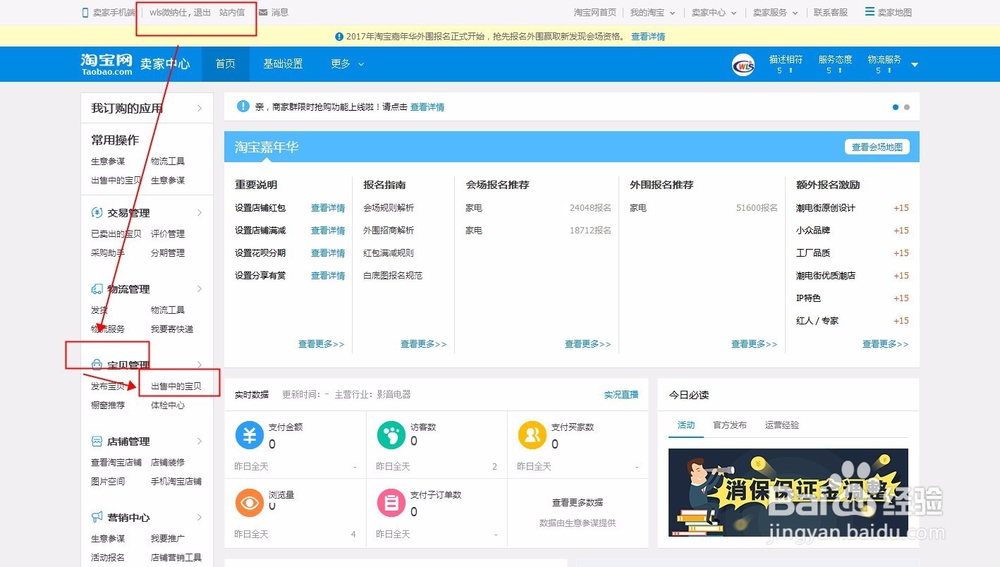
Task: Click the 卖家手机端 phone icon
Action: tap(85, 12)
